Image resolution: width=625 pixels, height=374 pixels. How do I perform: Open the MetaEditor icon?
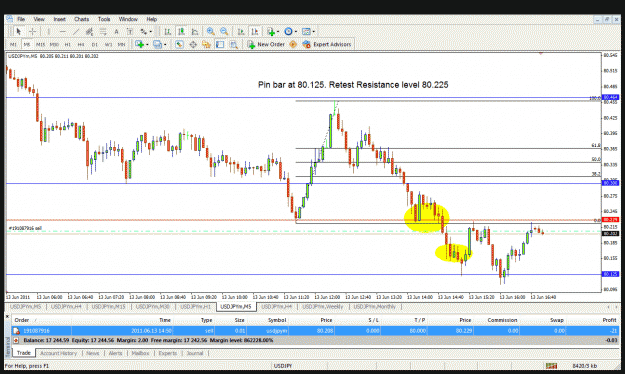[x=293, y=44]
